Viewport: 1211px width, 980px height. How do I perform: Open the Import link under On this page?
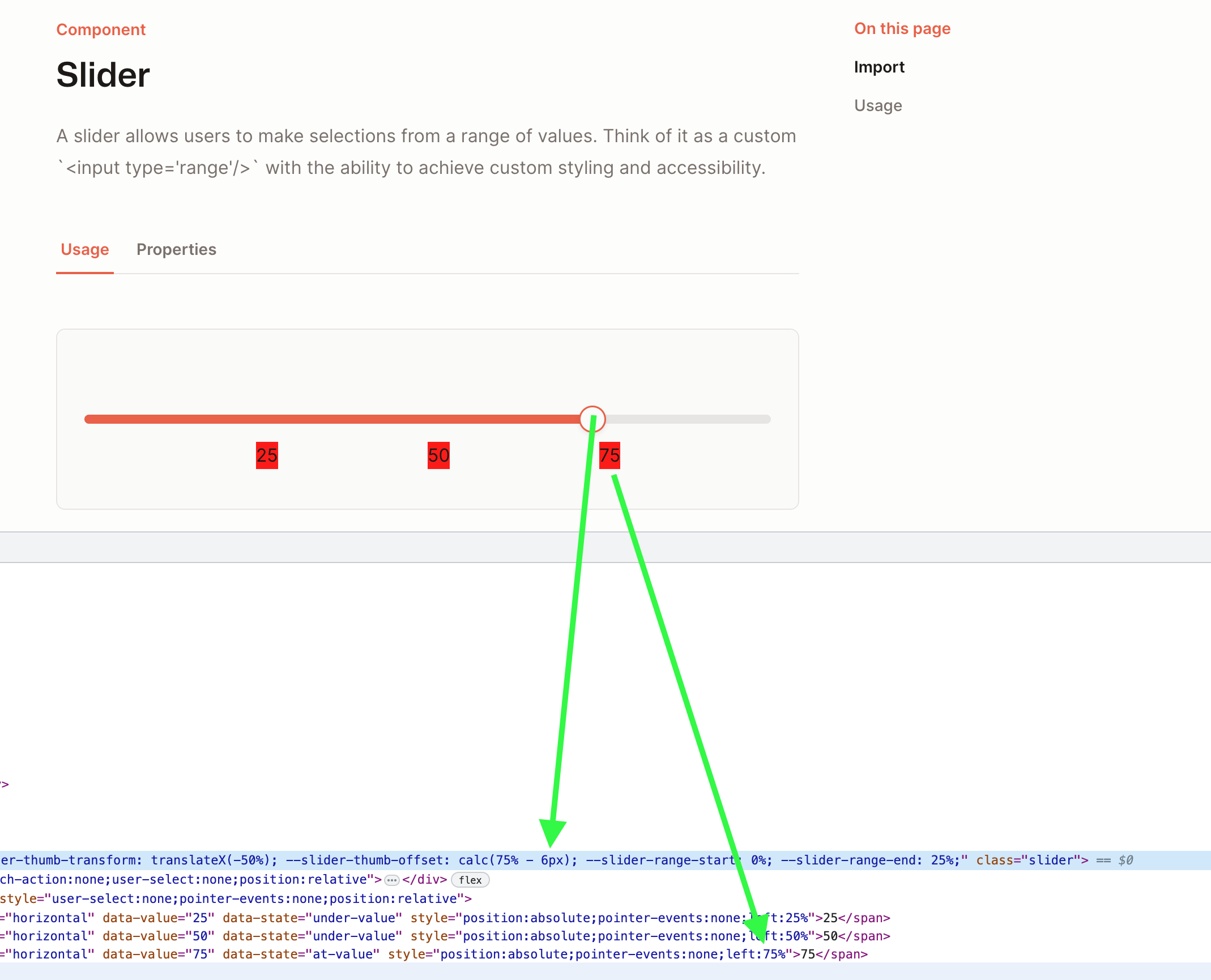pos(879,67)
